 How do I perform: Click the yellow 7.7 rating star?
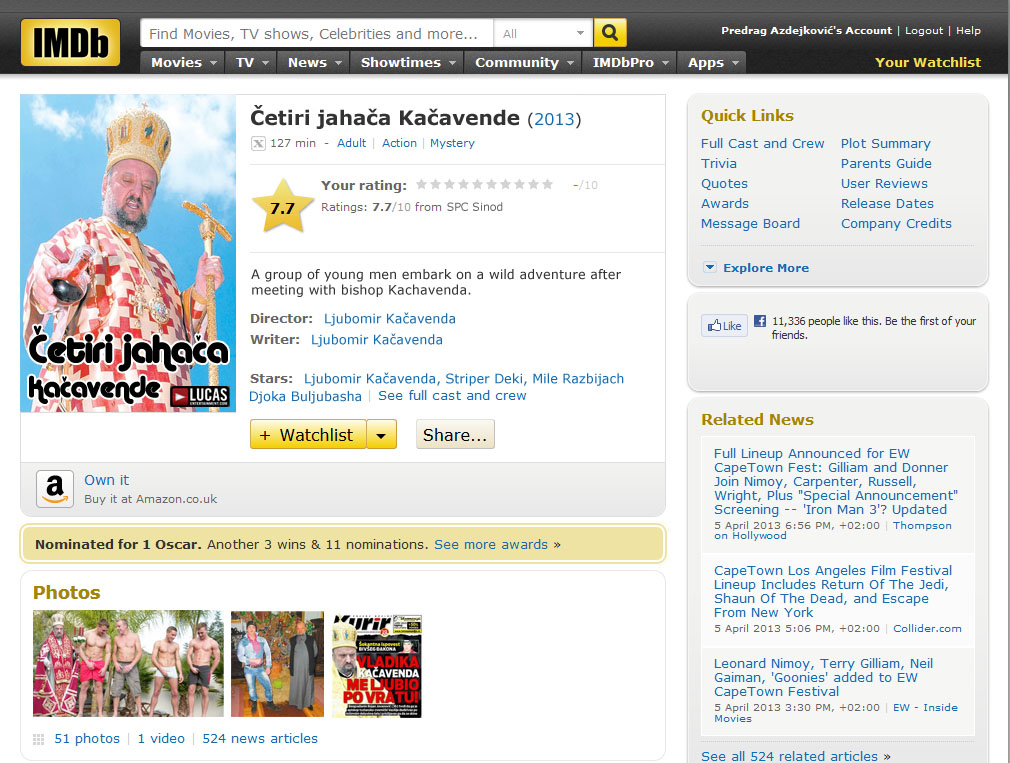pos(282,207)
